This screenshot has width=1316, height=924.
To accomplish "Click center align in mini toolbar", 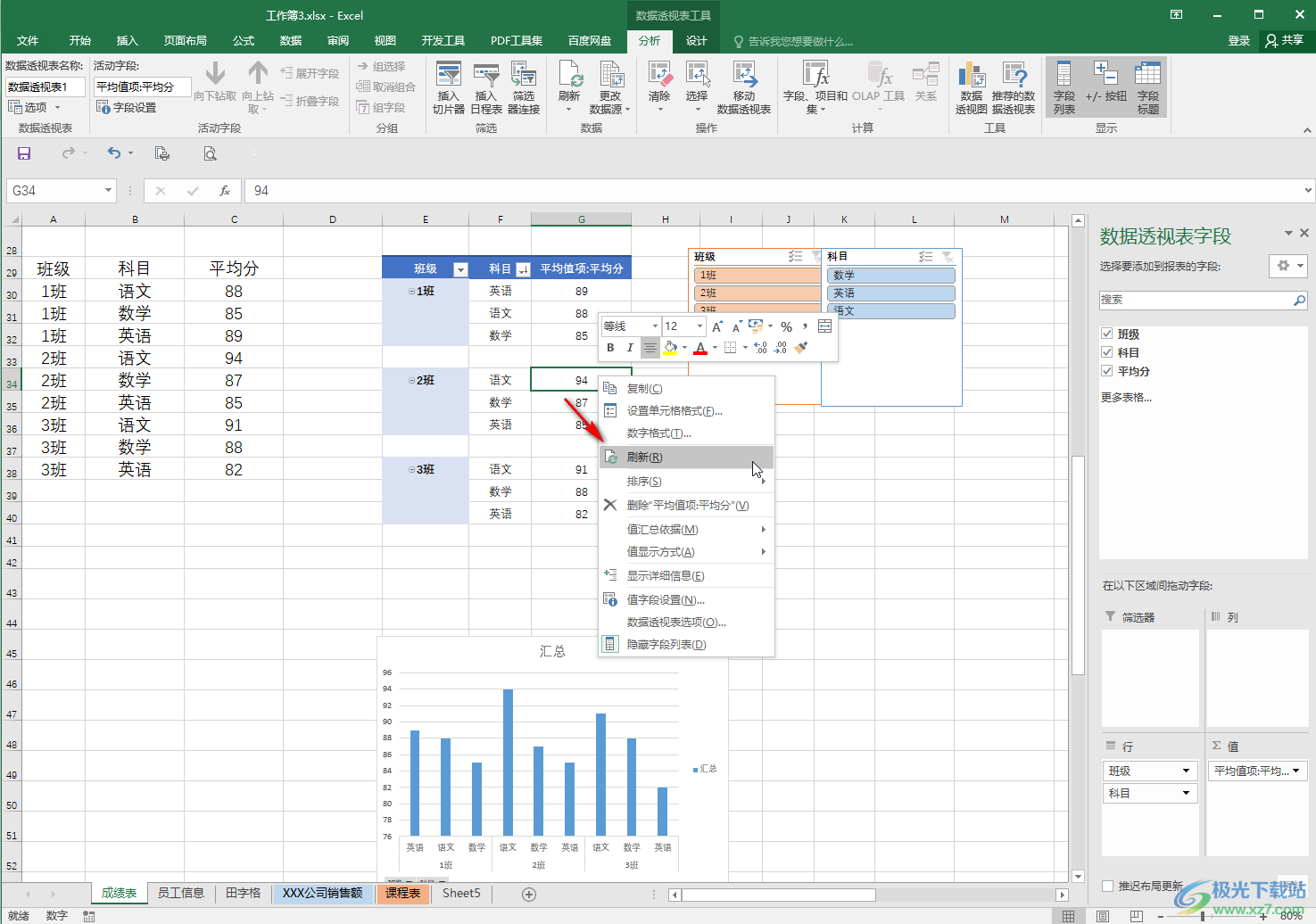I will (650, 348).
